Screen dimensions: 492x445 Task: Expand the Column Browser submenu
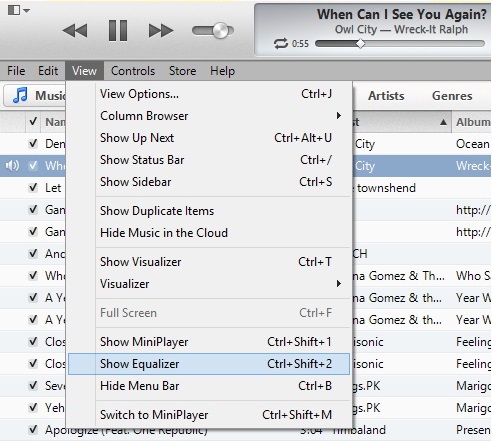209,116
